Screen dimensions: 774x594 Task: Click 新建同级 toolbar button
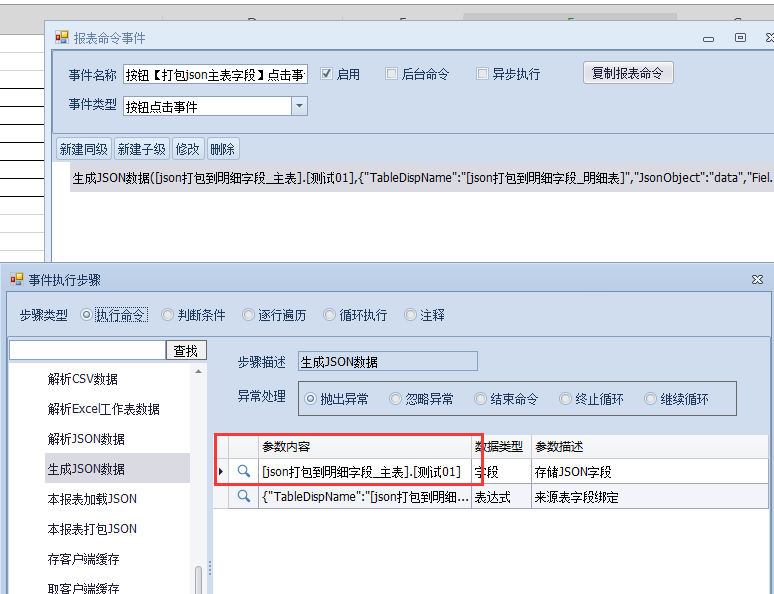[x=84, y=149]
